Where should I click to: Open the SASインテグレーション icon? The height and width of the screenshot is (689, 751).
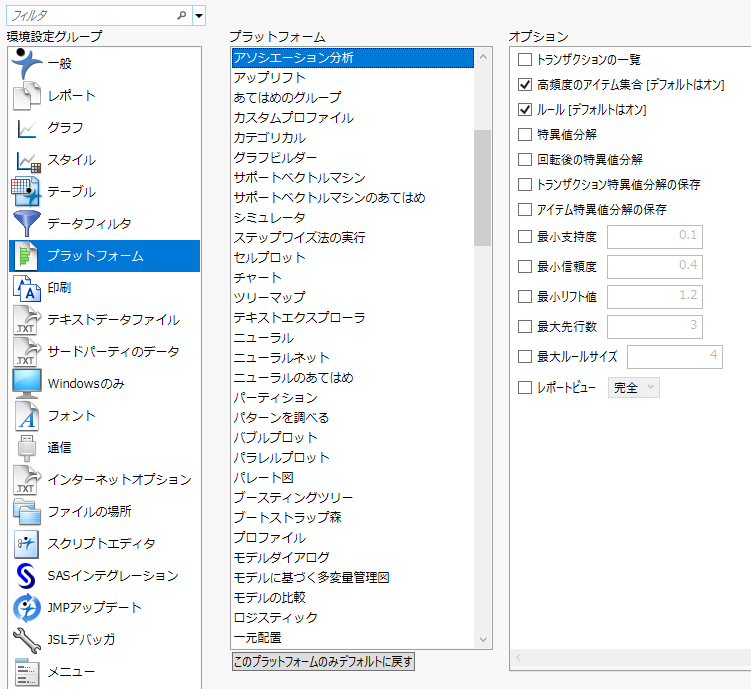(x=26, y=576)
